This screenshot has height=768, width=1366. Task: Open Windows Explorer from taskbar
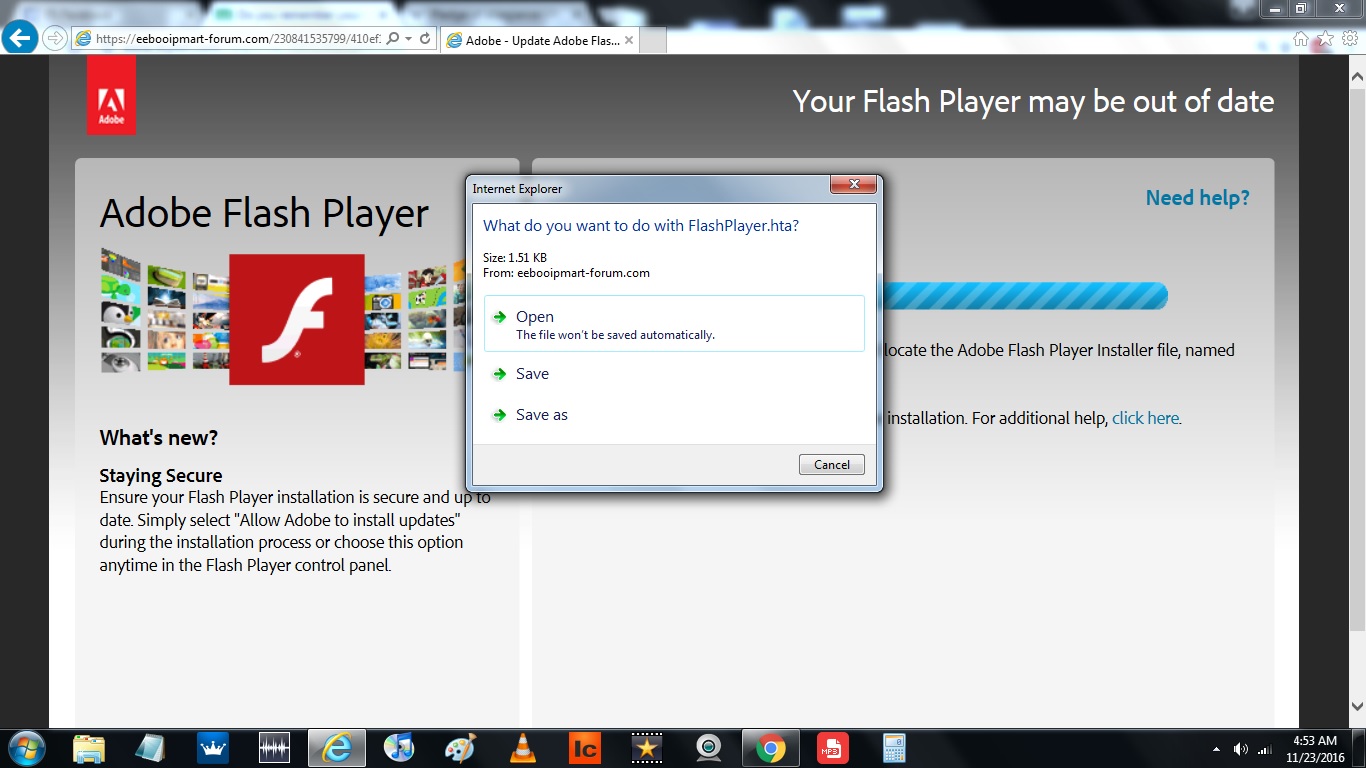coord(89,748)
